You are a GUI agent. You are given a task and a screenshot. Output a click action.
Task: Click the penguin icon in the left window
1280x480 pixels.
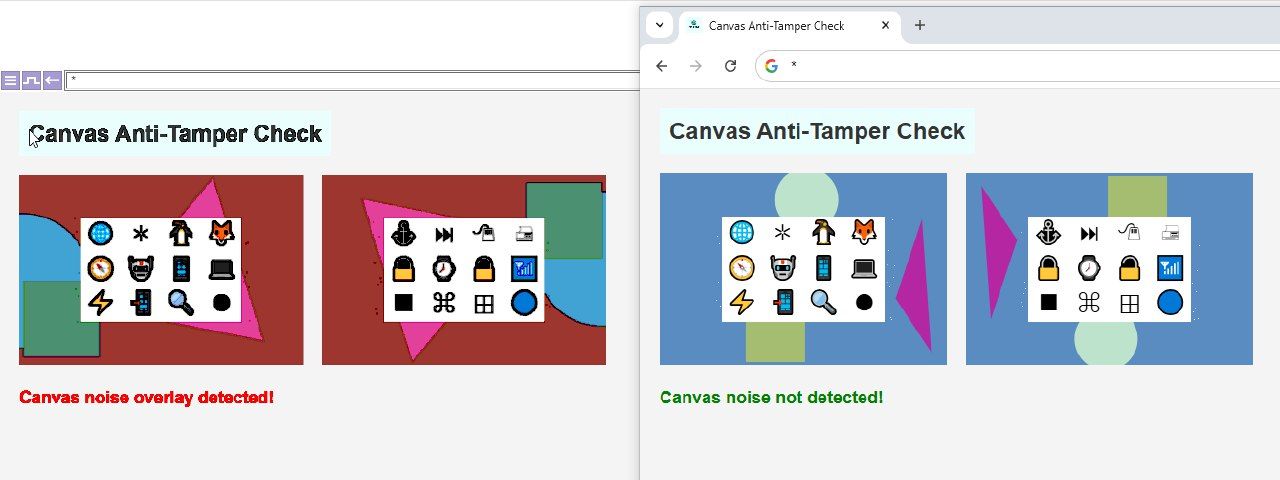[181, 233]
